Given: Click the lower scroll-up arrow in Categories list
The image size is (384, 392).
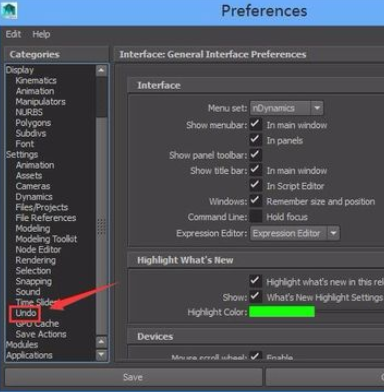Looking at the screenshot, I should coord(101,342).
